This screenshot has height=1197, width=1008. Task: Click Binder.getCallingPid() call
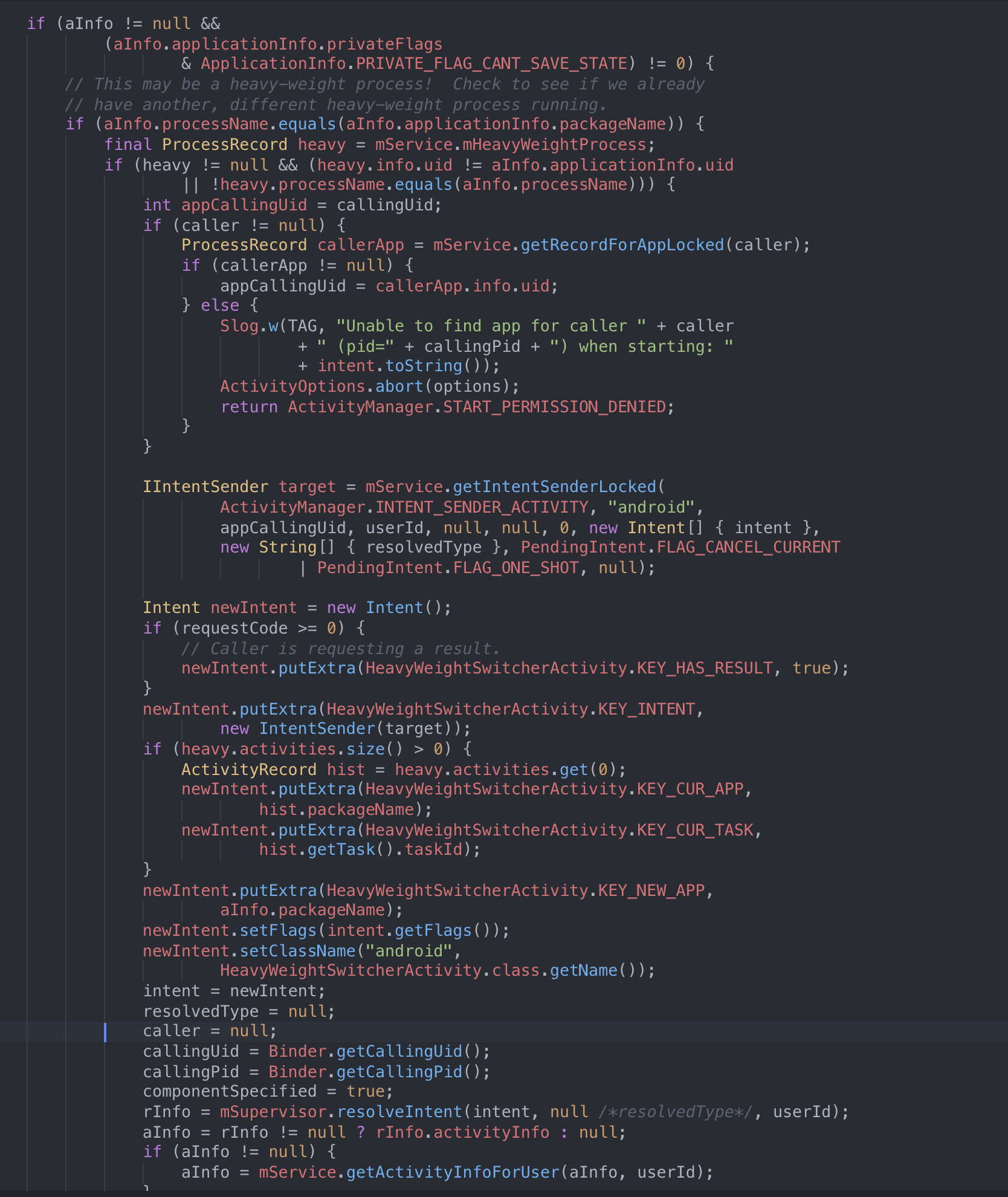375,1072
